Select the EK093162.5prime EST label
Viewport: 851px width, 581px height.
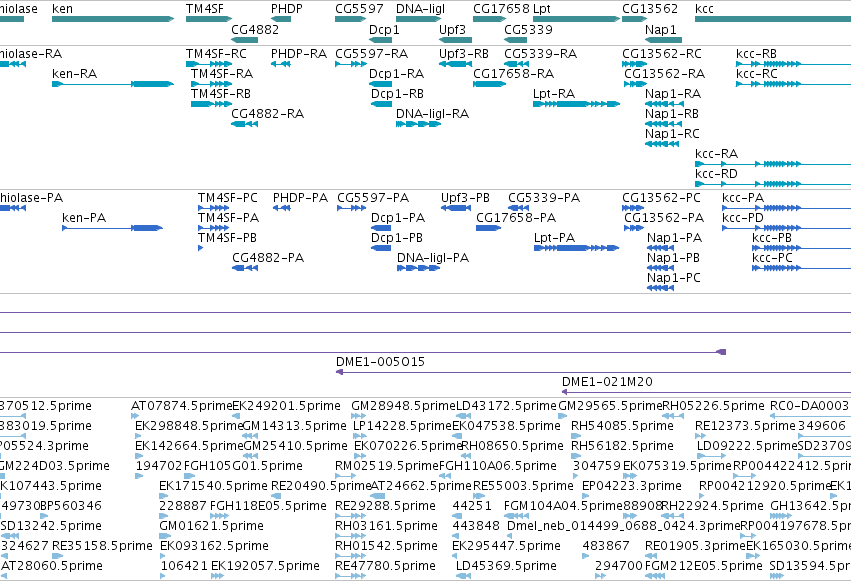click(x=214, y=545)
